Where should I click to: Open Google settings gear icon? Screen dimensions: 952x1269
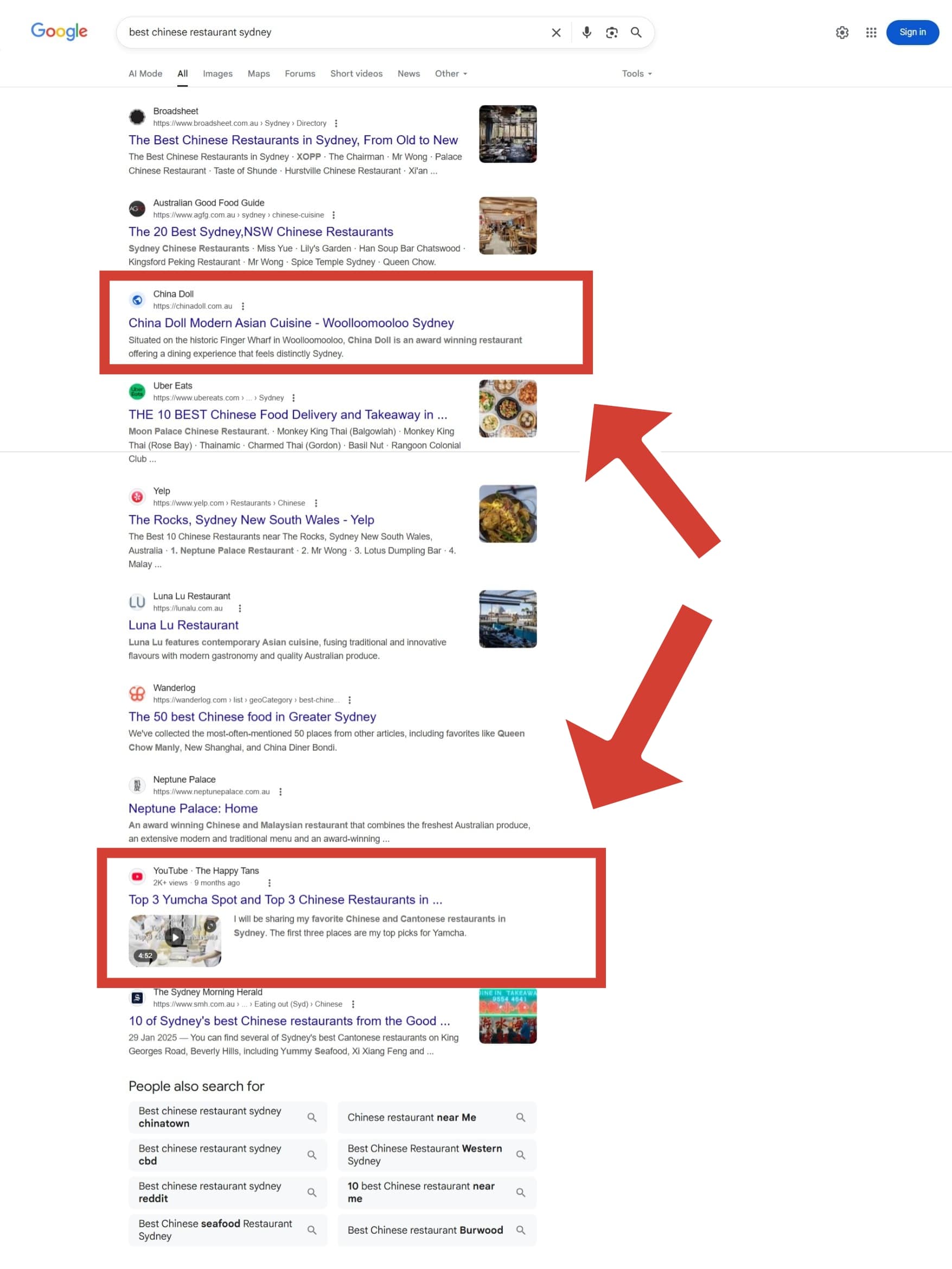pyautogui.click(x=842, y=33)
